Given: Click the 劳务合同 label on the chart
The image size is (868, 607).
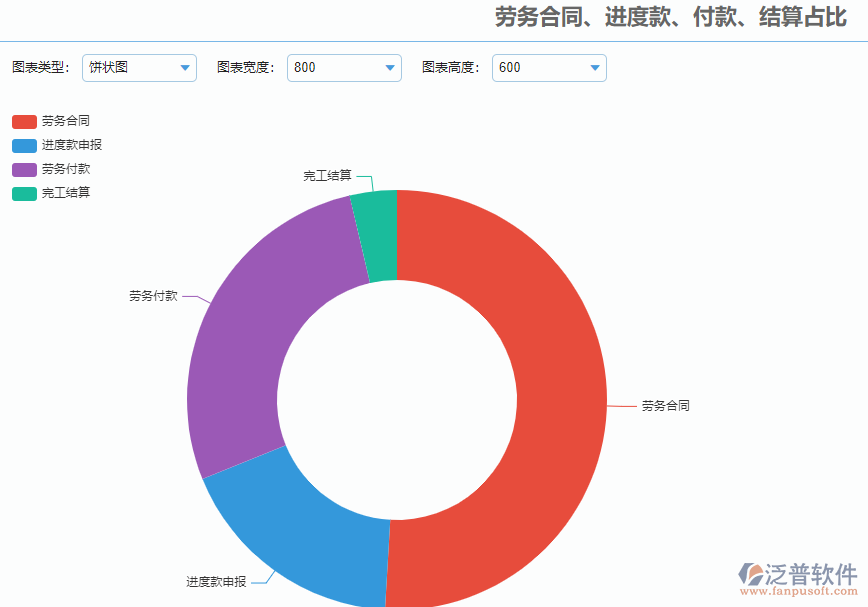Looking at the screenshot, I should (664, 405).
